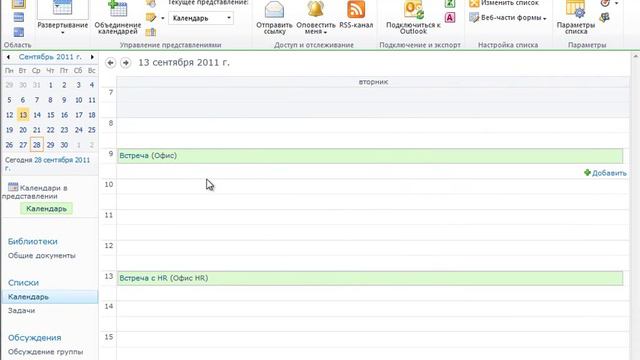Click the Добавить add event link
Viewport: 640px width, 360px height.
609,173
